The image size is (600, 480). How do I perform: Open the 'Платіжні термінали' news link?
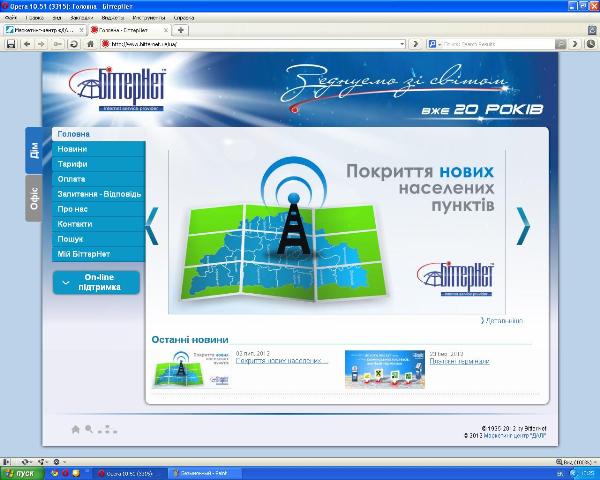tap(459, 361)
